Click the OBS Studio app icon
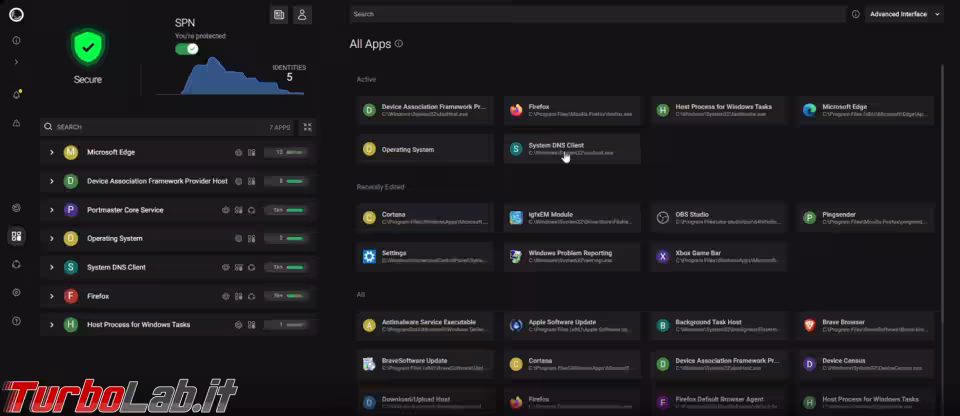960x416 pixels. click(x=663, y=216)
